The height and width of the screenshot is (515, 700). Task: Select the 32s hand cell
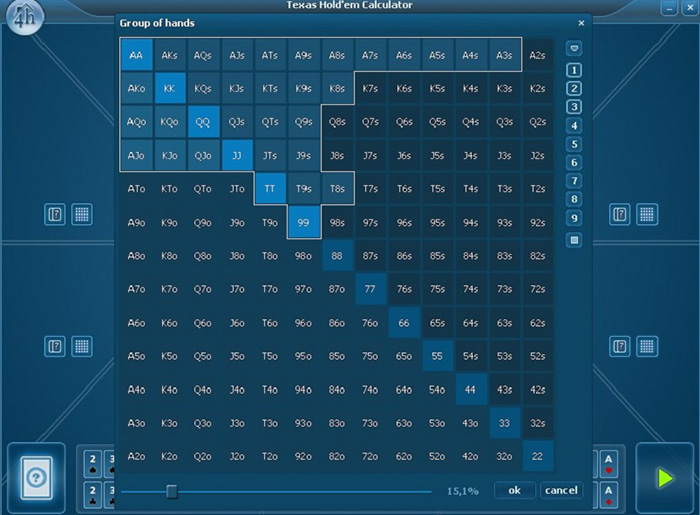pos(538,423)
